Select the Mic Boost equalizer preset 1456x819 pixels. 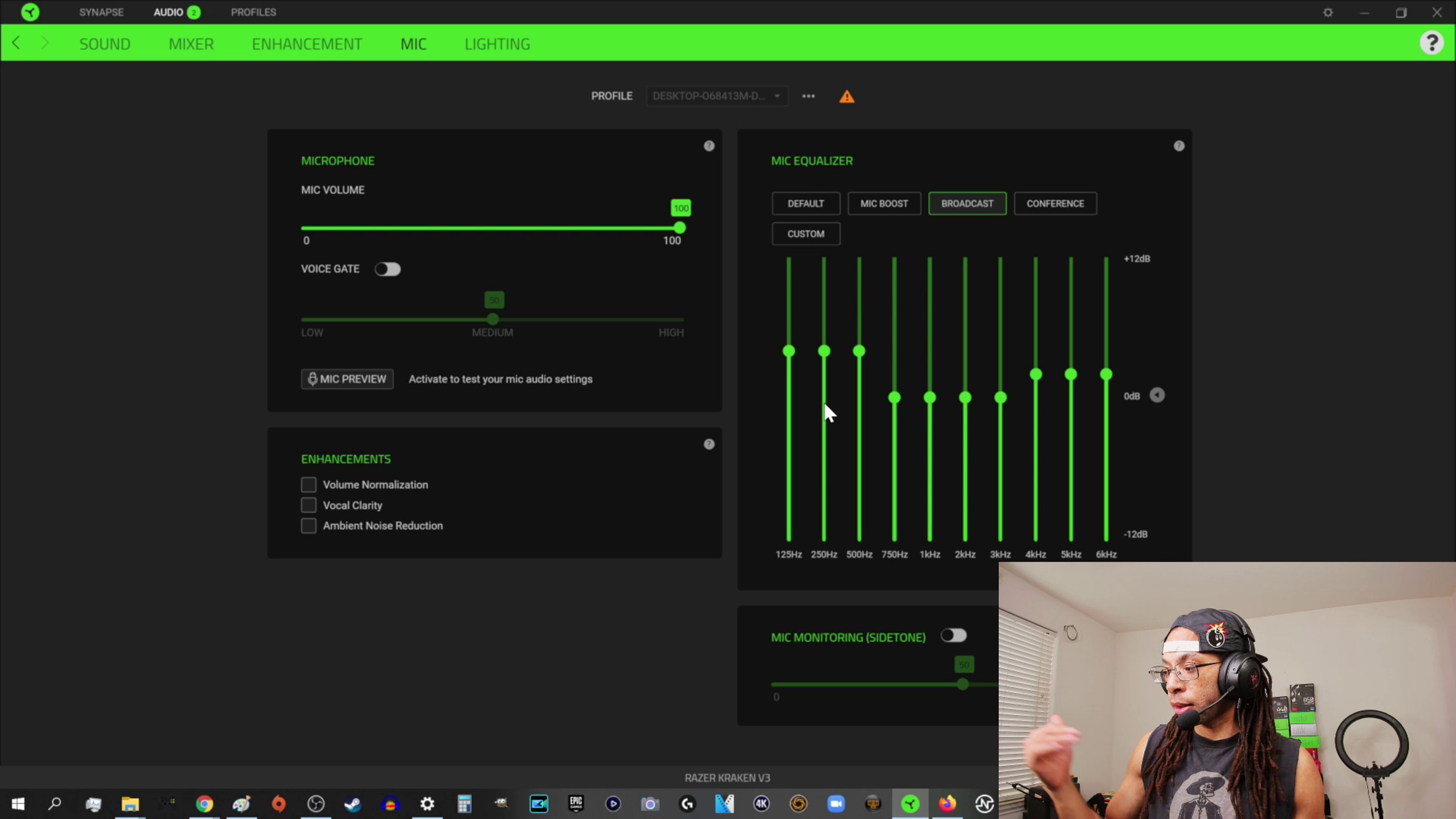pyautogui.click(x=884, y=203)
